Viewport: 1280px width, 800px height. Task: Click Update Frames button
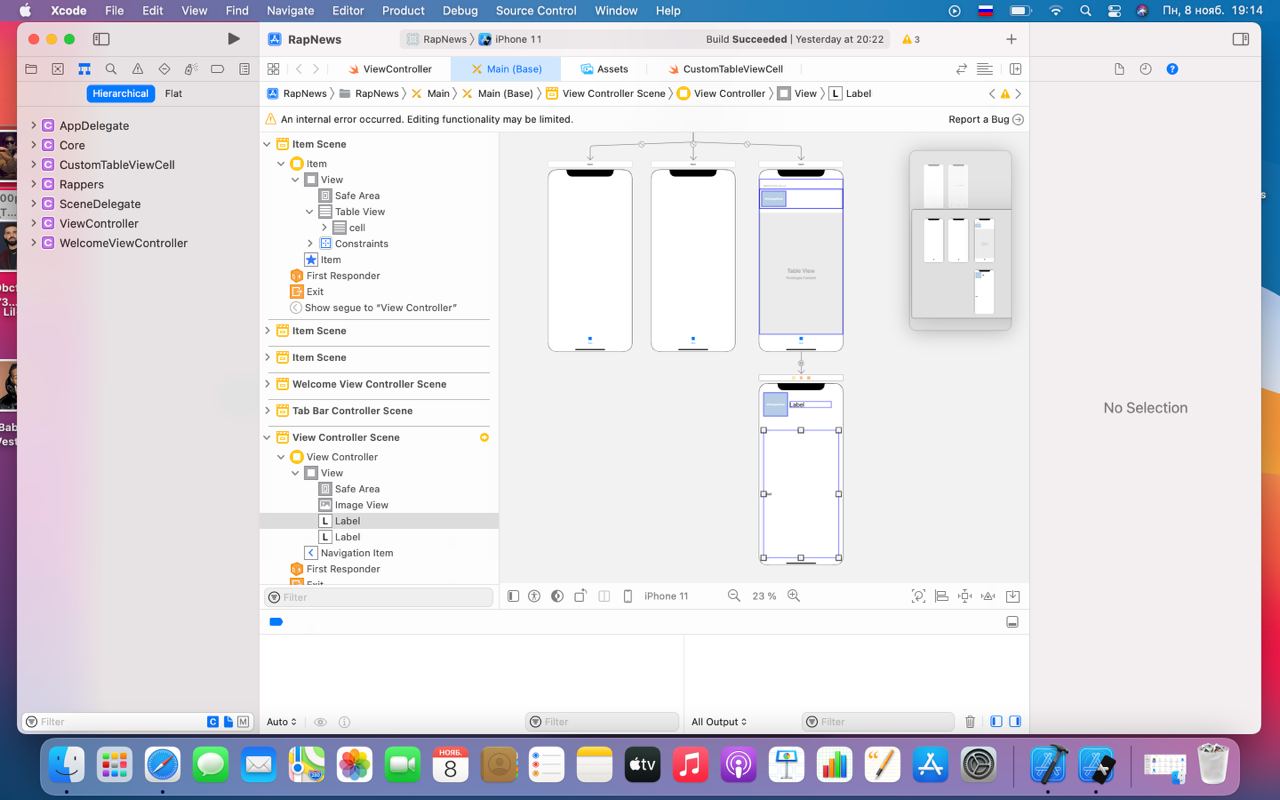tap(918, 596)
